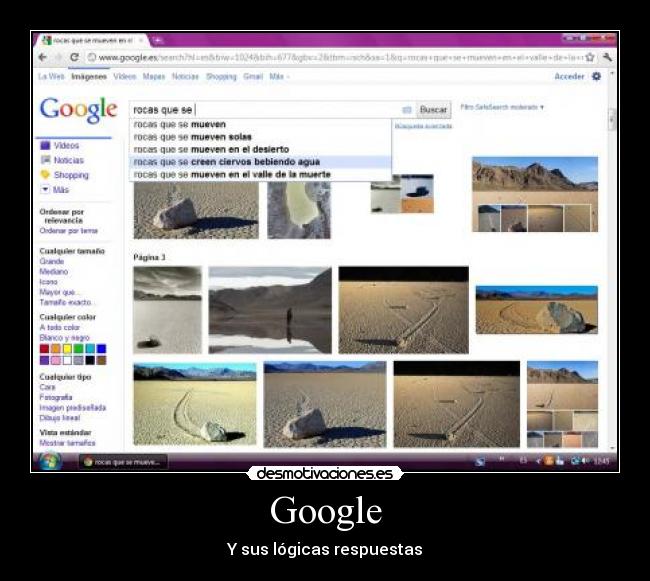Open thumbnail of person reflected in lake
The image size is (650, 581).
(270, 310)
